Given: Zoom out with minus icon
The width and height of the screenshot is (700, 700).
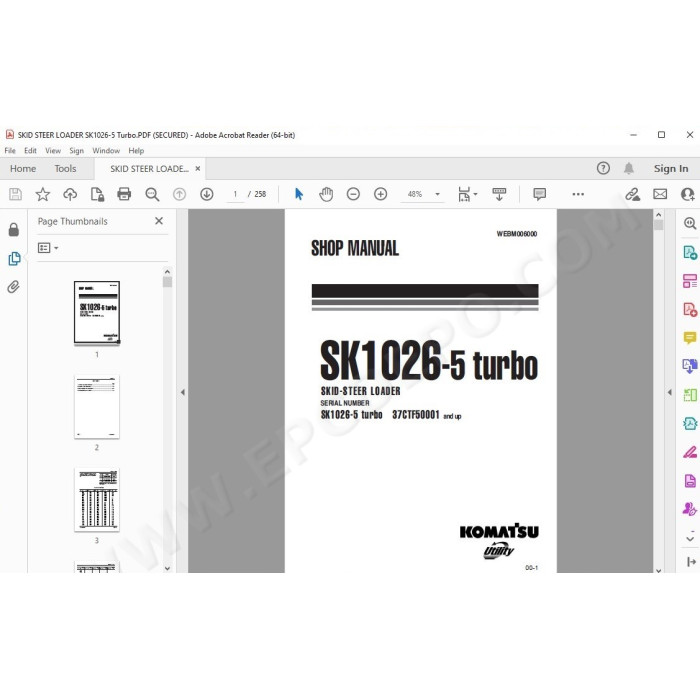Looking at the screenshot, I should coord(353,194).
